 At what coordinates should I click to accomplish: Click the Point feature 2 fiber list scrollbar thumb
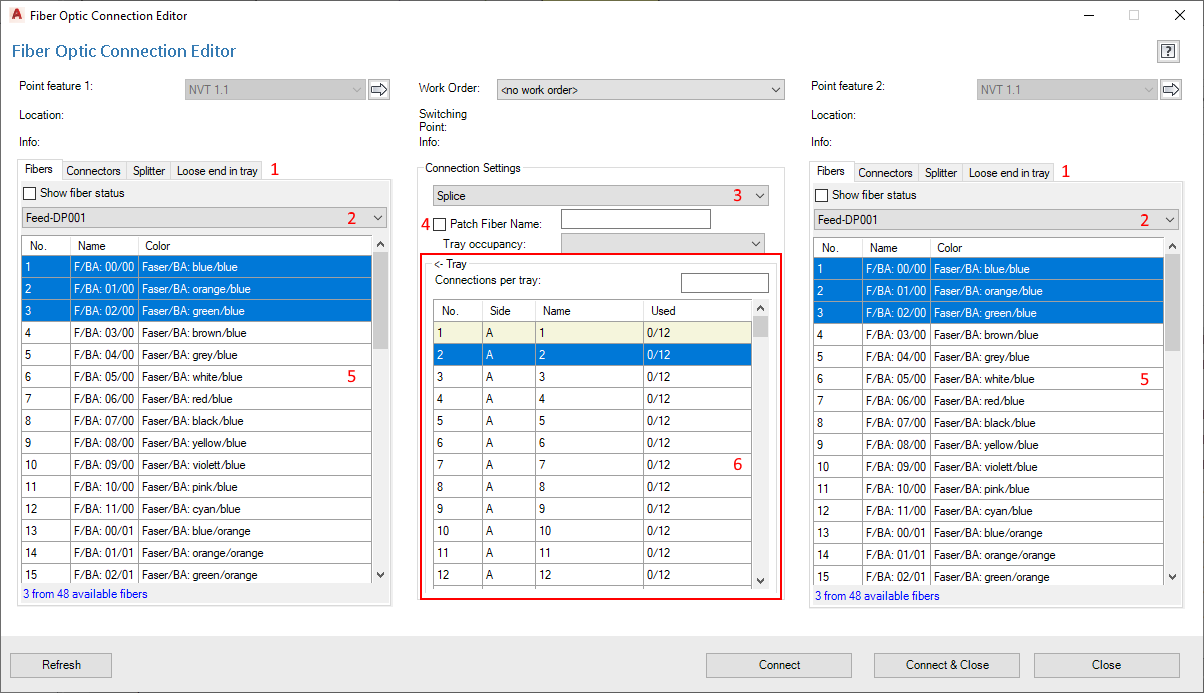[x=1172, y=302]
